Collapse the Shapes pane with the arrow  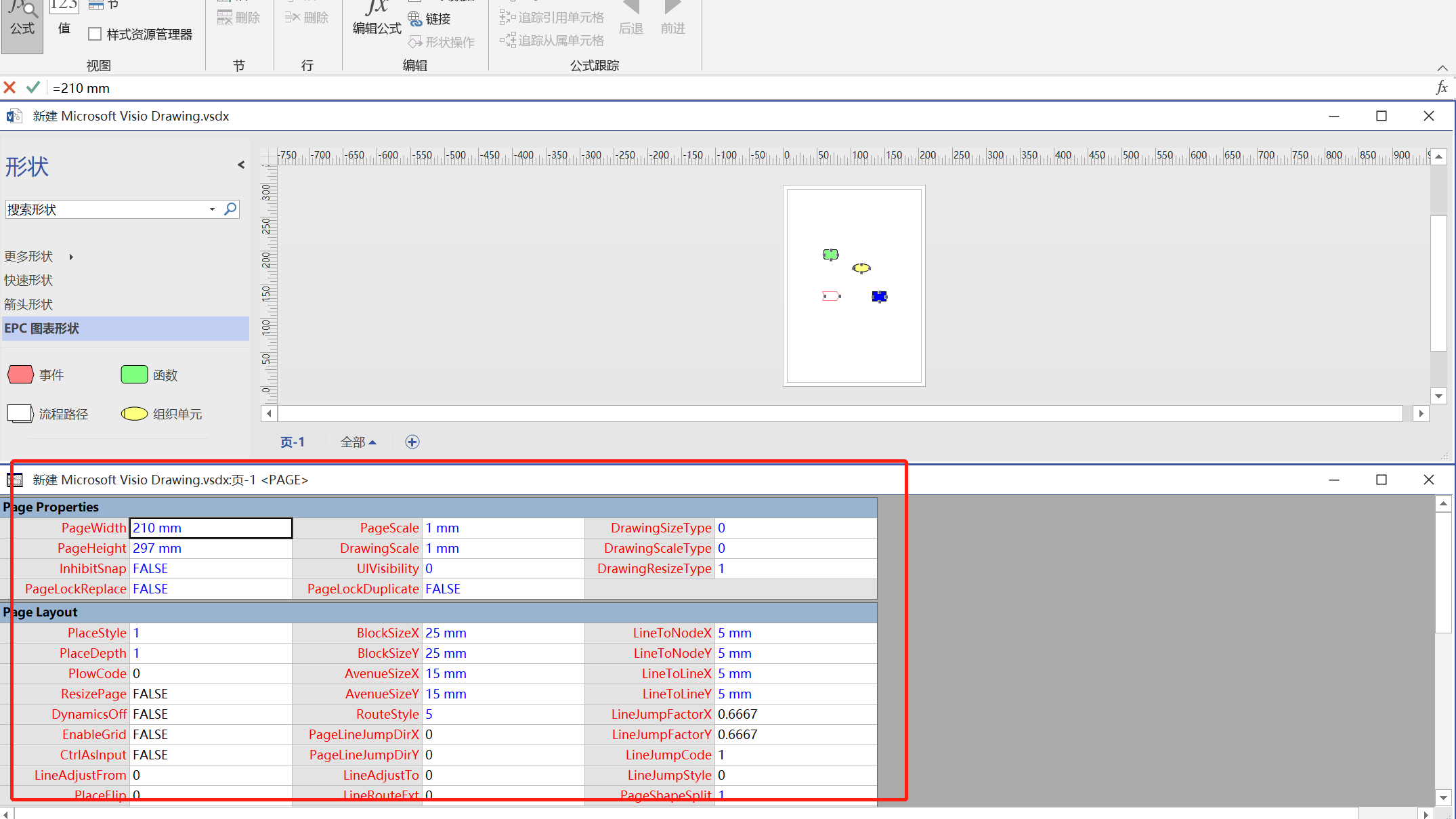click(241, 165)
